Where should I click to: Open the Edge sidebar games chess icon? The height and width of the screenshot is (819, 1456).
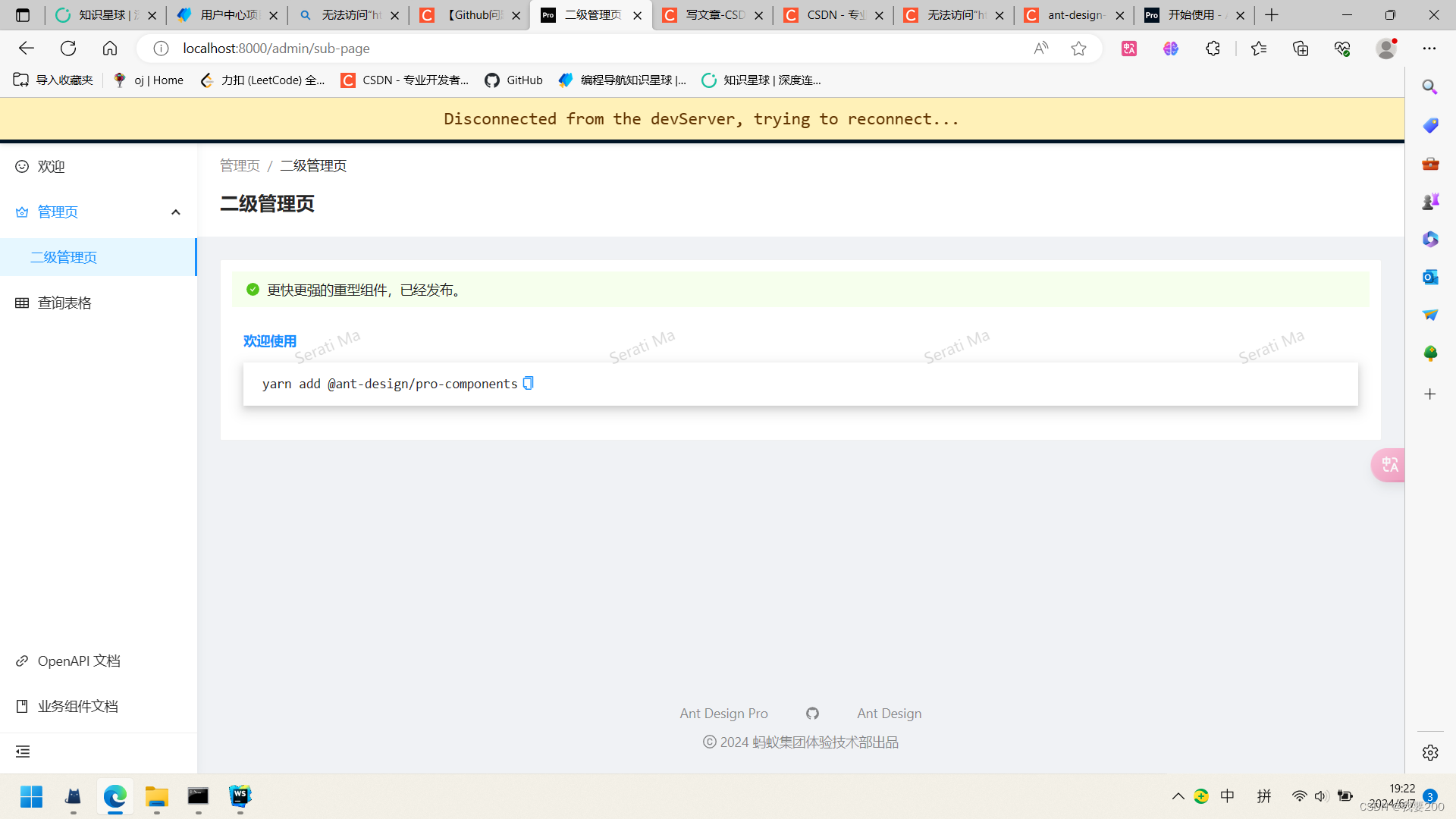tap(1430, 201)
